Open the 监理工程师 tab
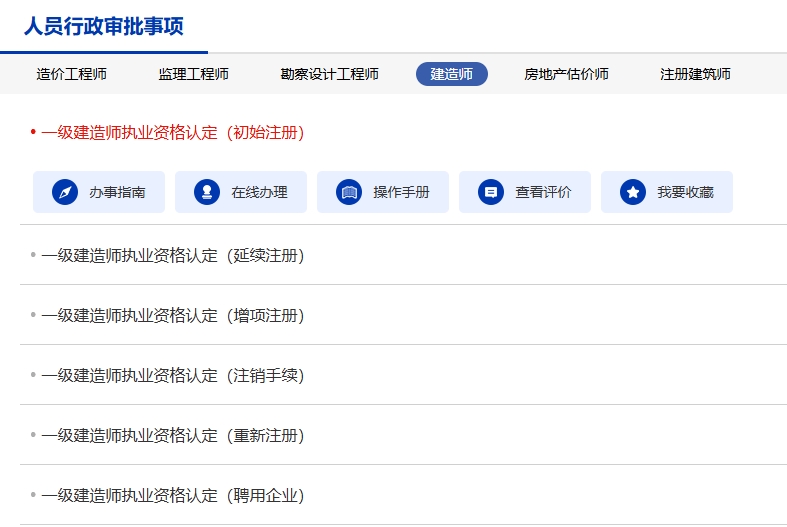Viewport: 787px width, 527px height. 193,74
